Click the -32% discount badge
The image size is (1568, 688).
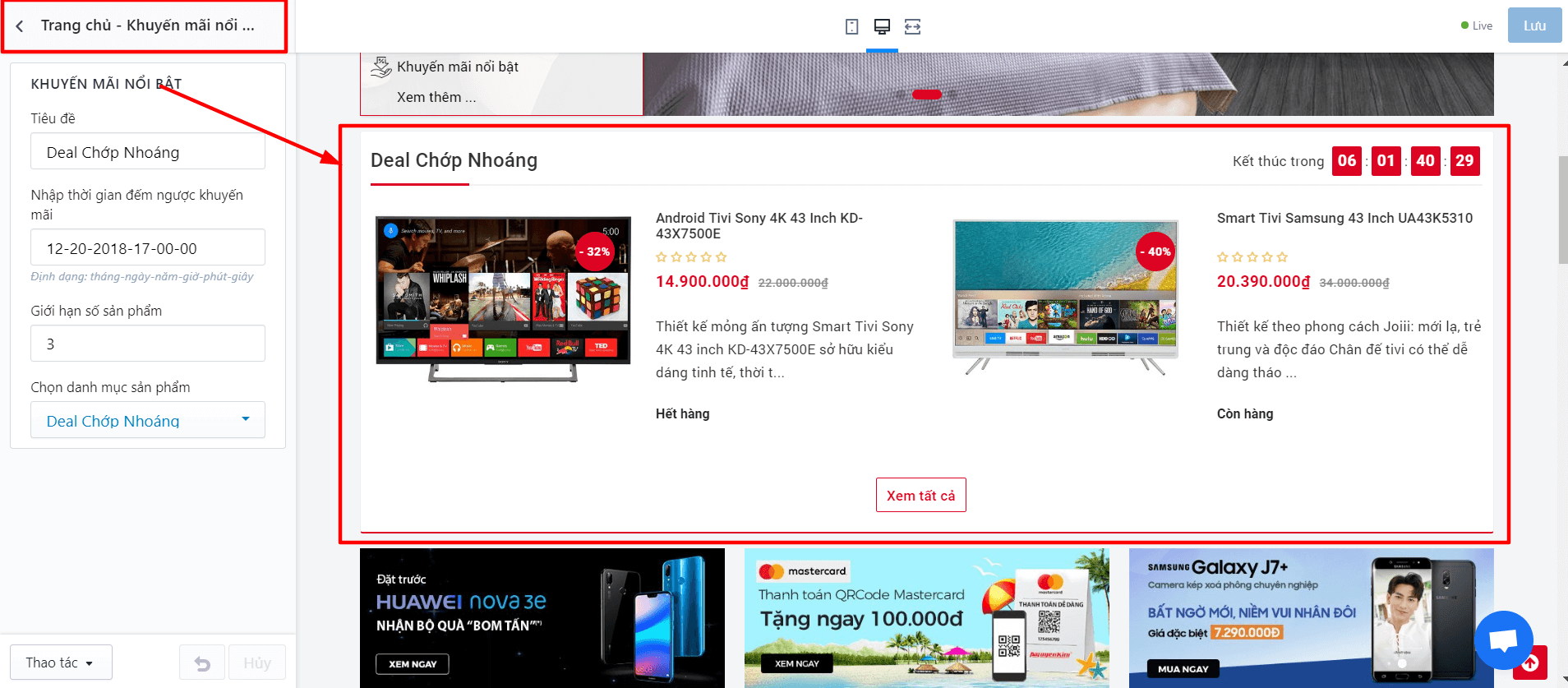point(595,252)
